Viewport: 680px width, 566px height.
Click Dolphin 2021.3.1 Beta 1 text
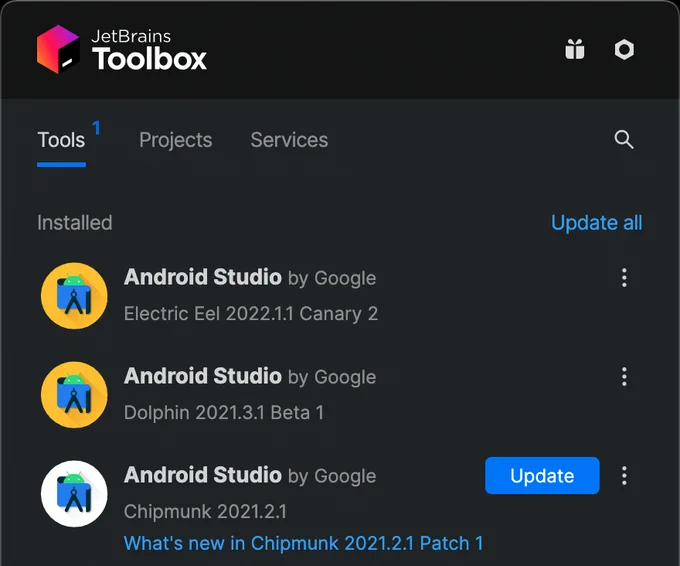point(224,412)
